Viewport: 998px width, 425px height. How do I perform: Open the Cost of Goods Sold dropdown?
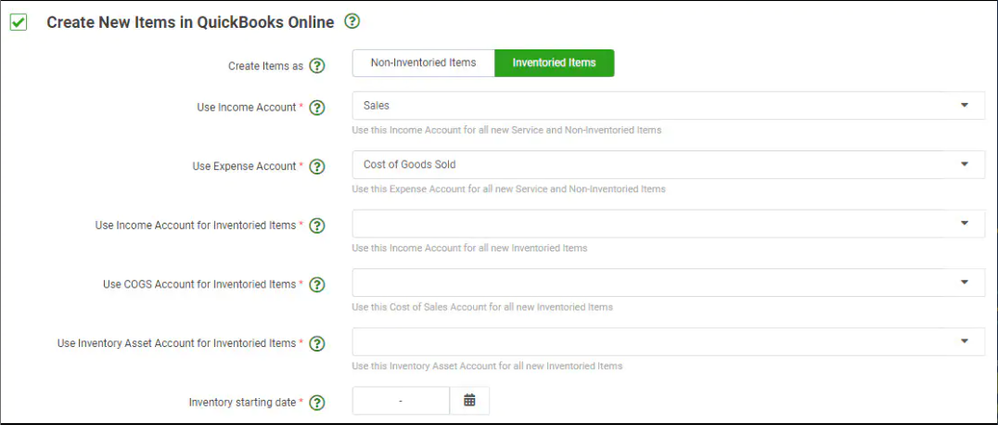pyautogui.click(x=667, y=164)
